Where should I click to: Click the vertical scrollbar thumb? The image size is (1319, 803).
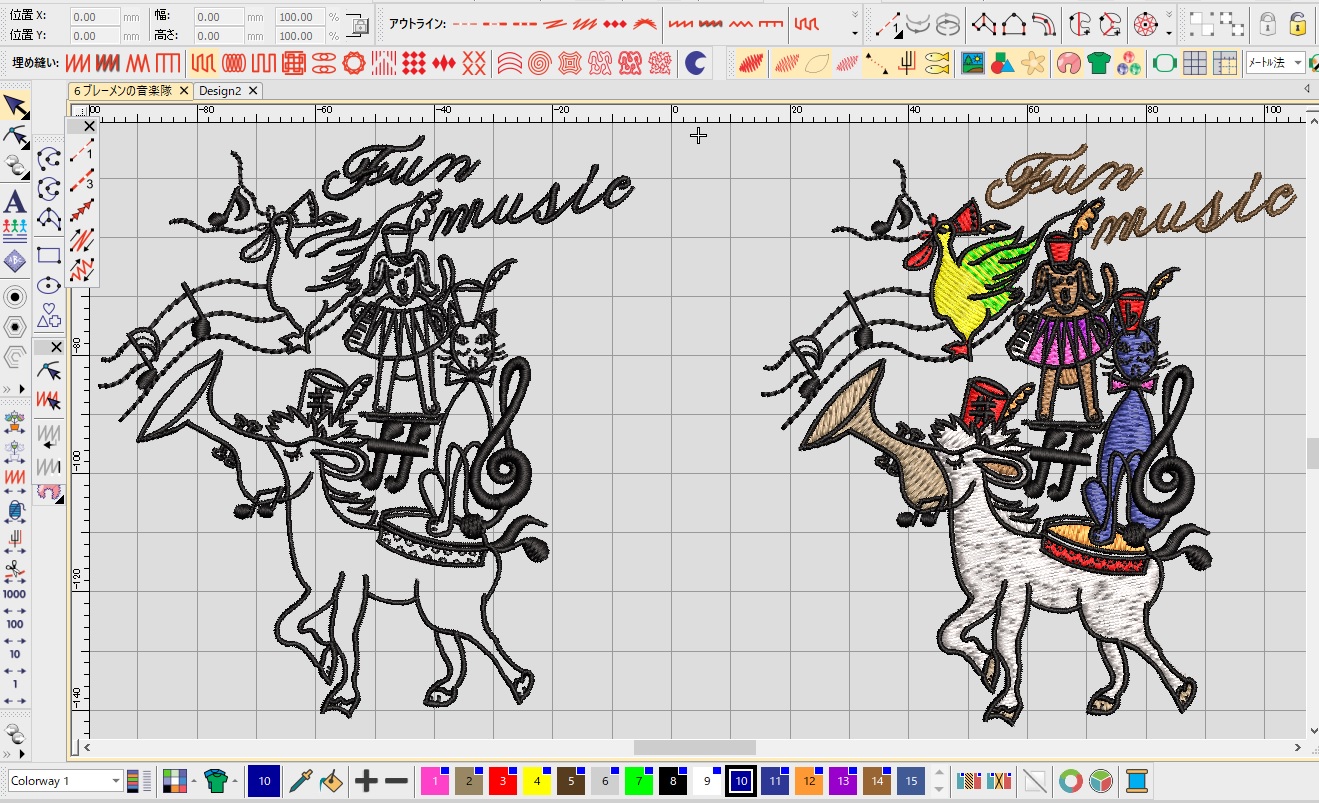point(1312,453)
